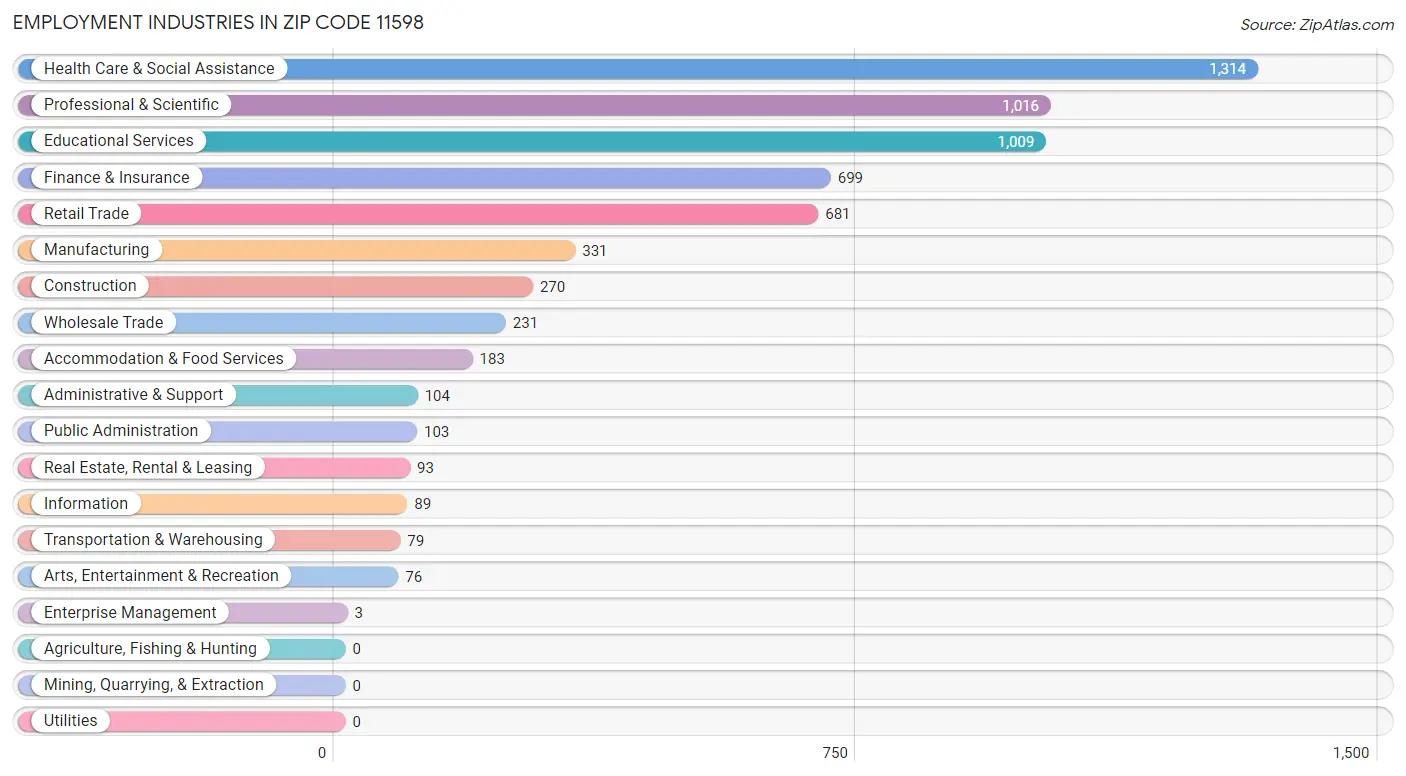Click the Educational Services label
Screen dimensions: 1406x776
coord(119,140)
